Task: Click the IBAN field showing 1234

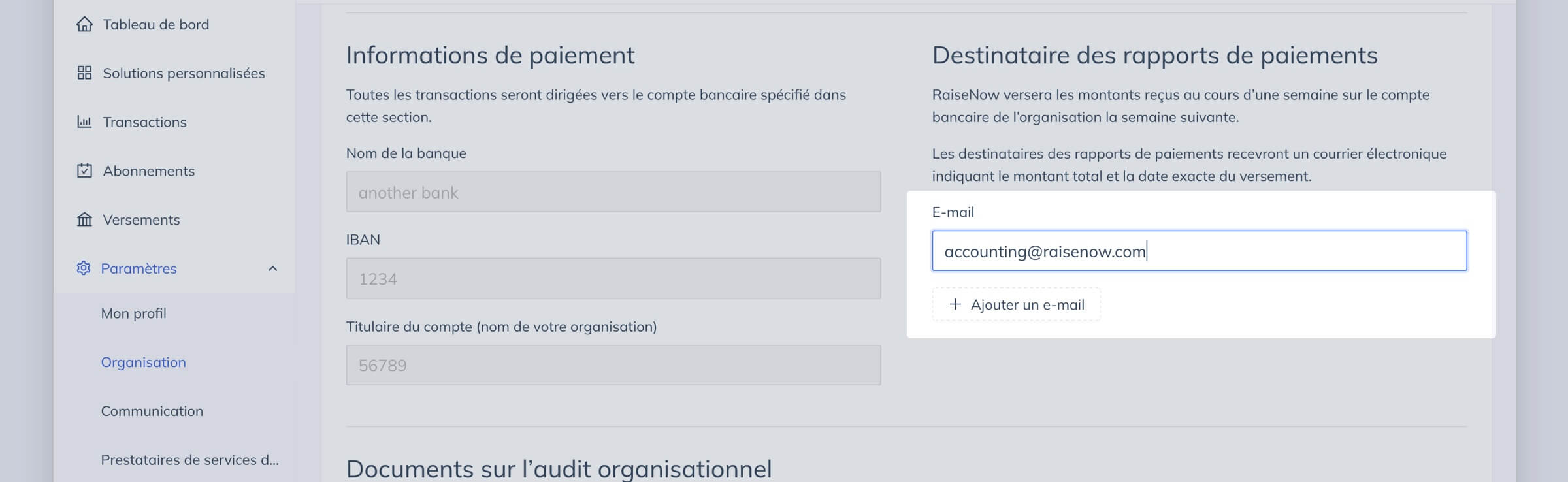Action: coord(613,279)
